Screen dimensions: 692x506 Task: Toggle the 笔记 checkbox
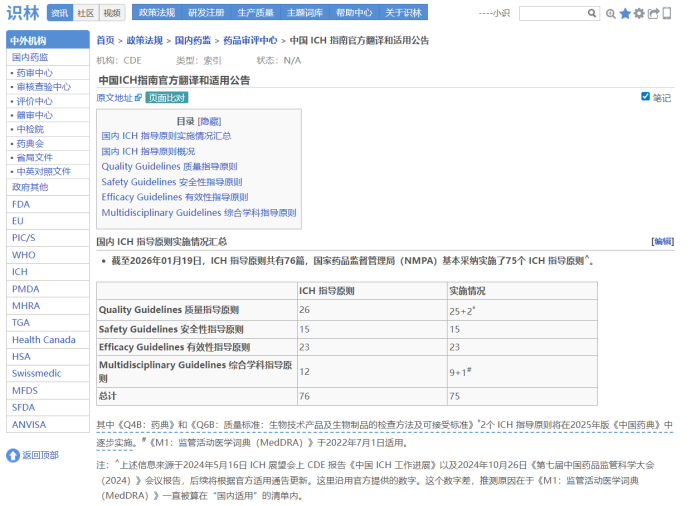(646, 97)
